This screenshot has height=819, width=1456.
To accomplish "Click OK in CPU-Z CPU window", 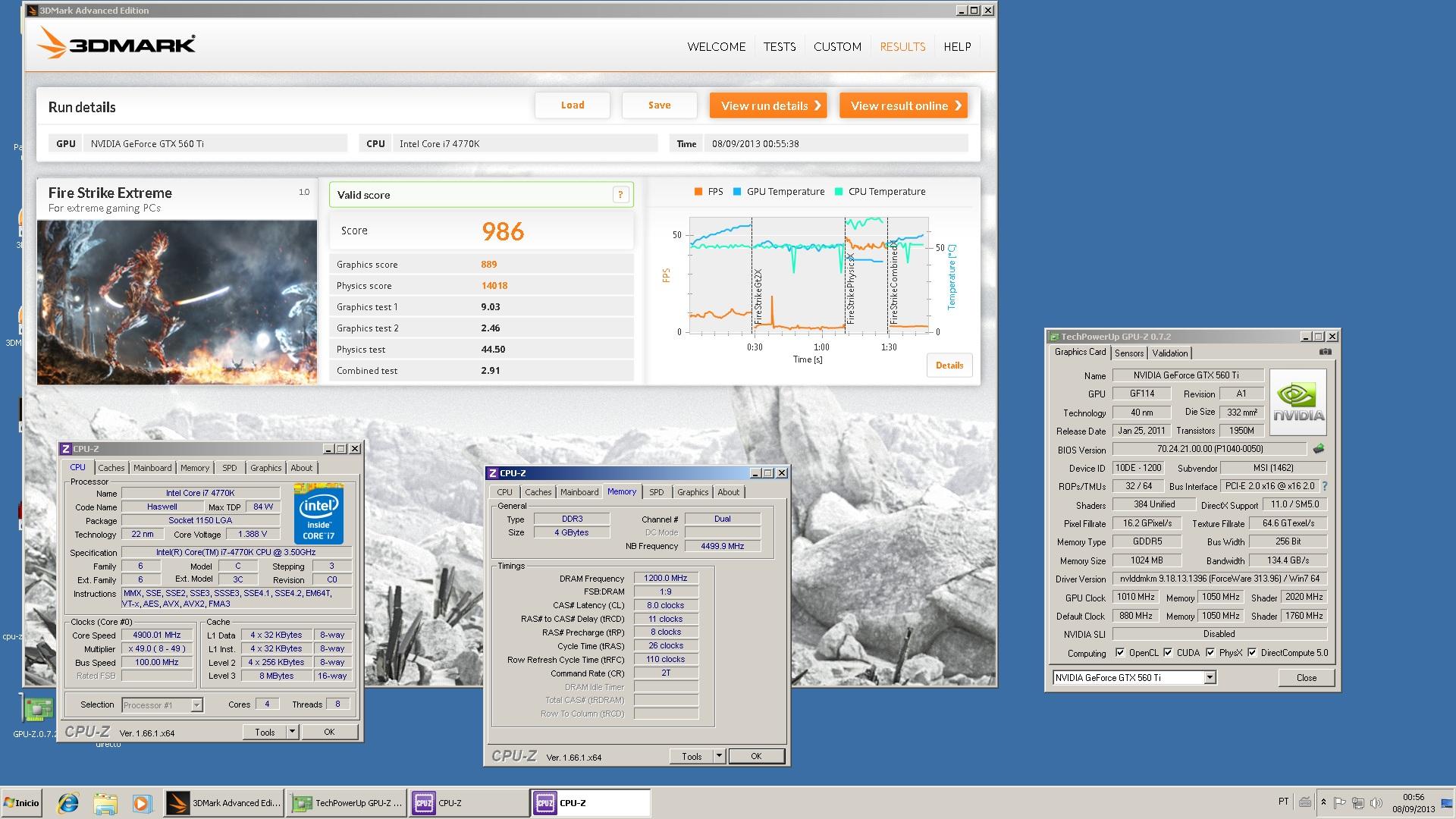I will click(329, 732).
